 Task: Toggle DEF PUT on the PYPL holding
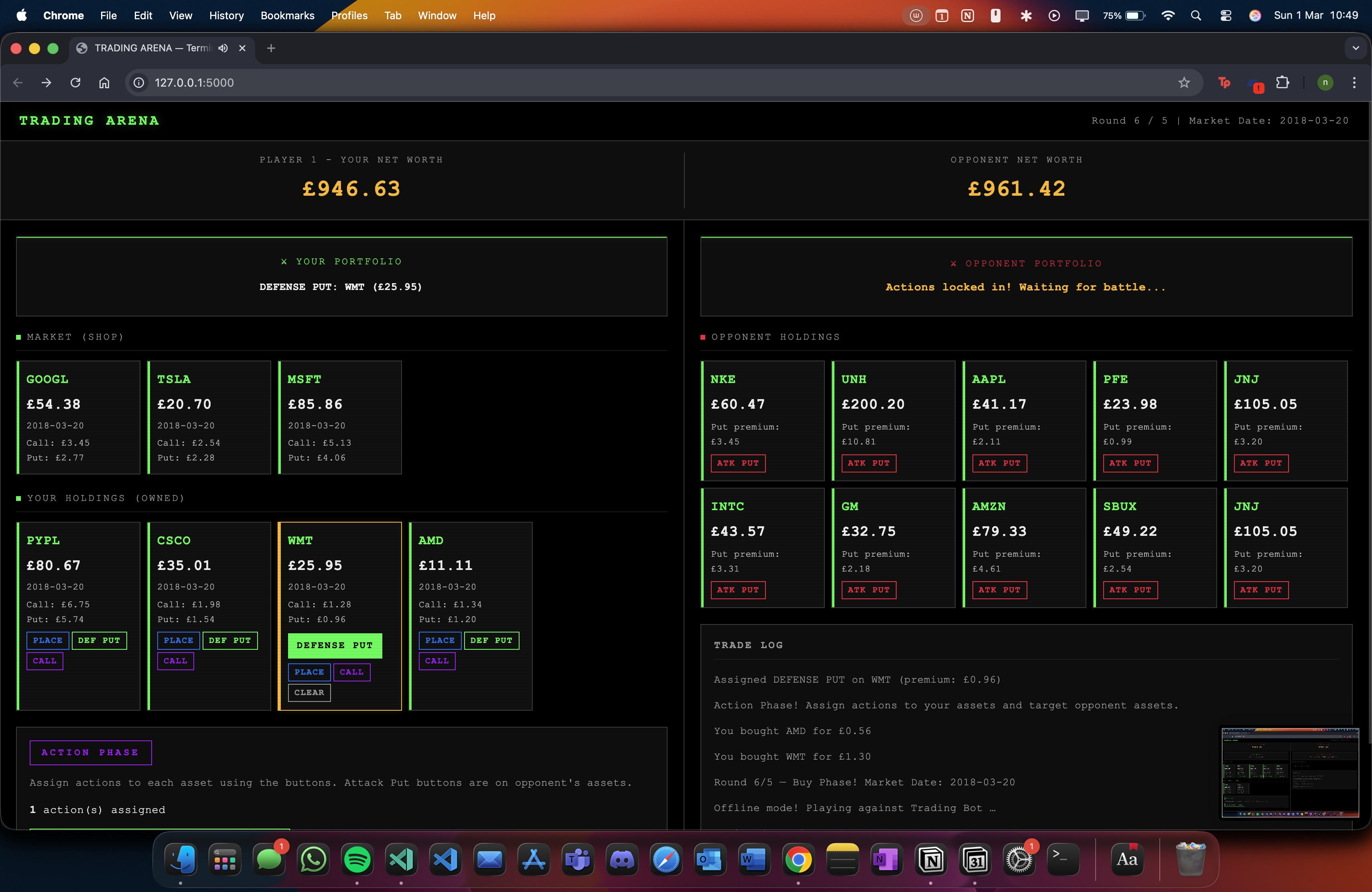(x=99, y=640)
